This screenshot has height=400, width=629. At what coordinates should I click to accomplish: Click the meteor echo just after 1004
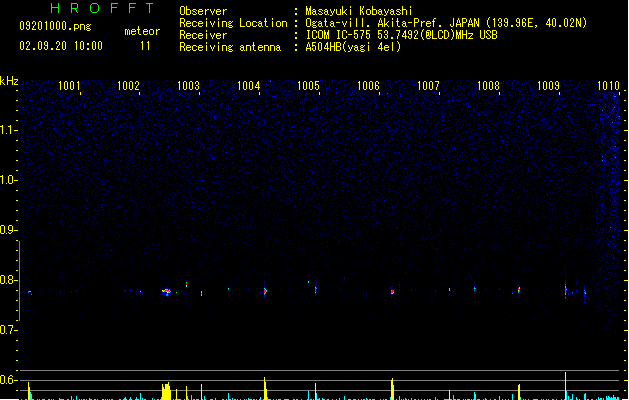265,291
